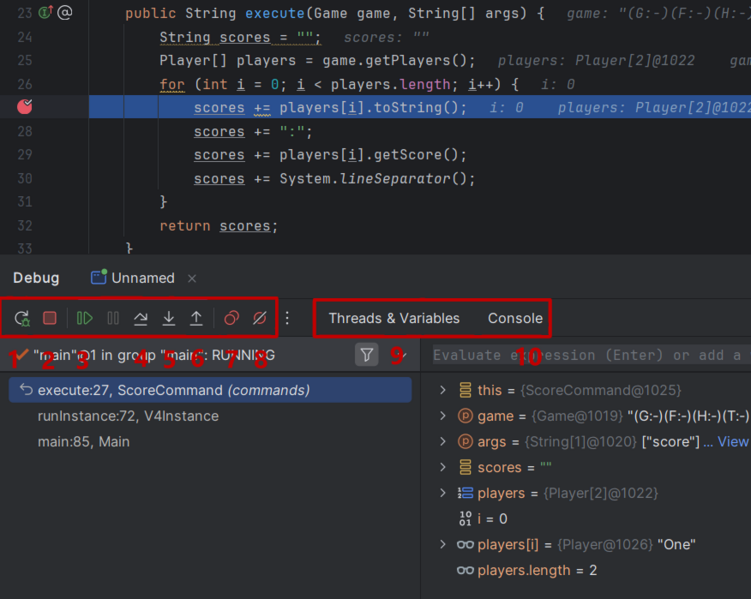Expand the 'players' array variable
751x599 pixels.
[x=443, y=493]
